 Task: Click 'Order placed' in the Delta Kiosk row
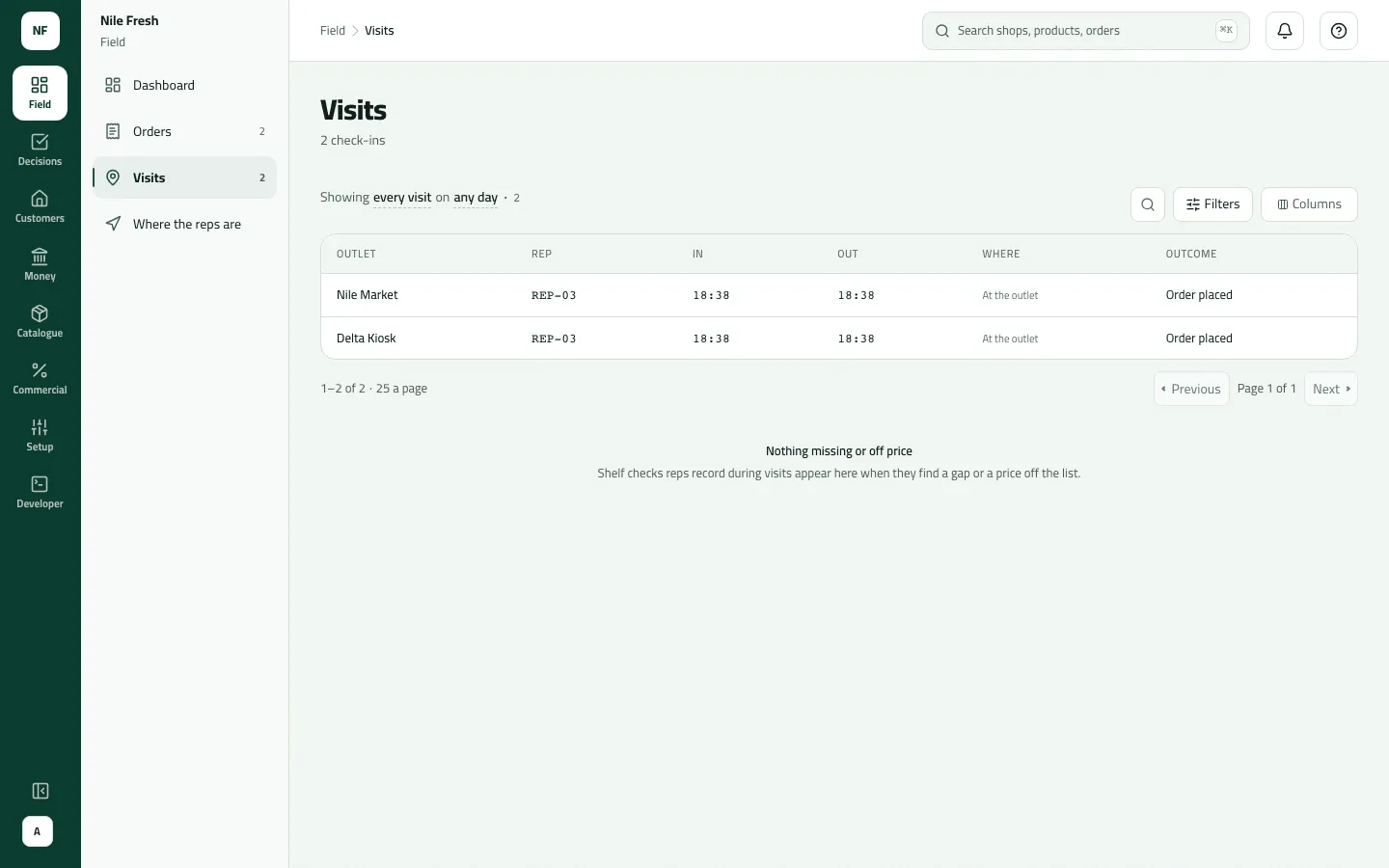(x=1199, y=339)
